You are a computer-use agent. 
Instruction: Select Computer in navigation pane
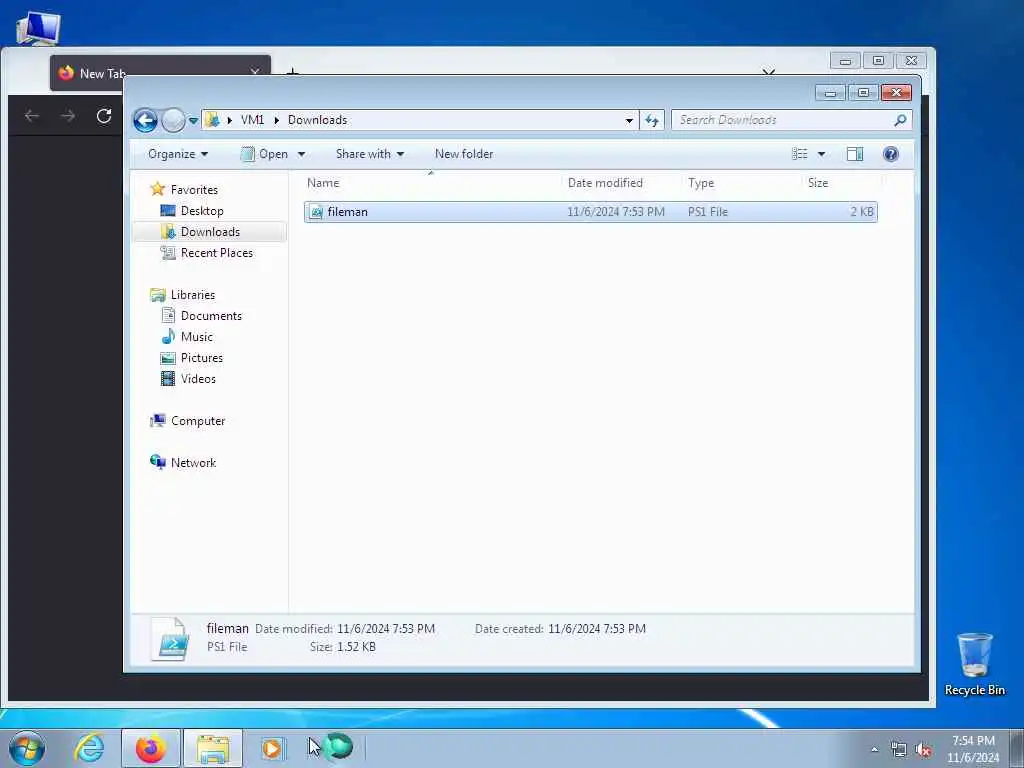click(198, 421)
